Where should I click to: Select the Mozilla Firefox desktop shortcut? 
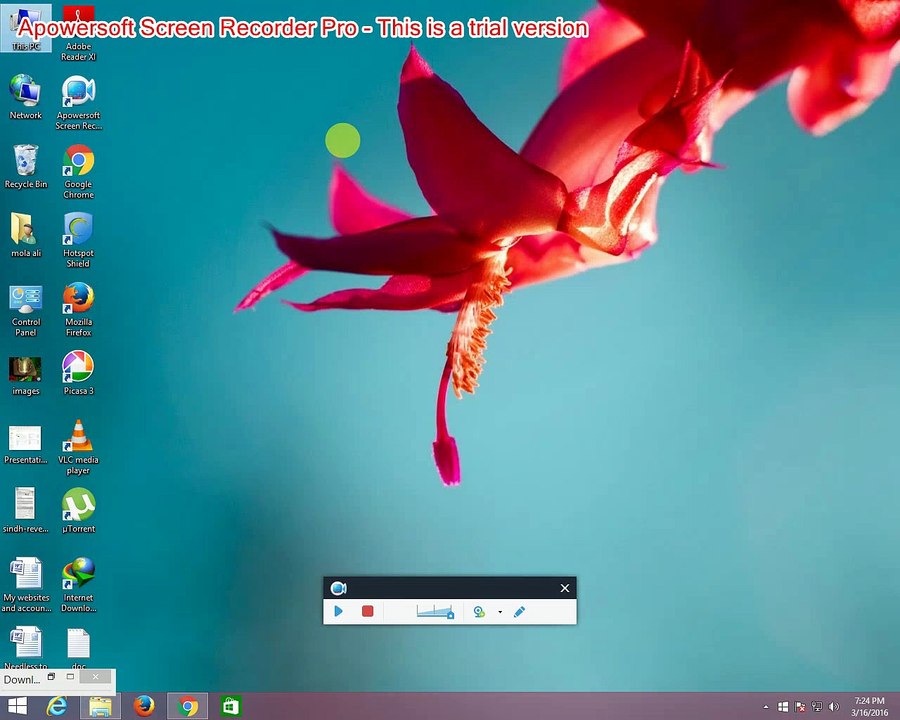[x=79, y=309]
